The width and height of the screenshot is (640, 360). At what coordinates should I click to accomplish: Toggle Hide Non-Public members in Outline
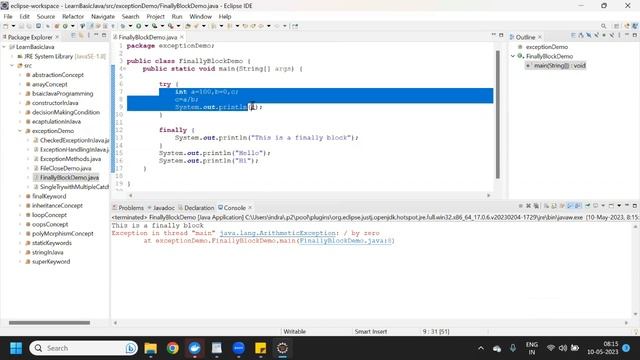click(604, 36)
